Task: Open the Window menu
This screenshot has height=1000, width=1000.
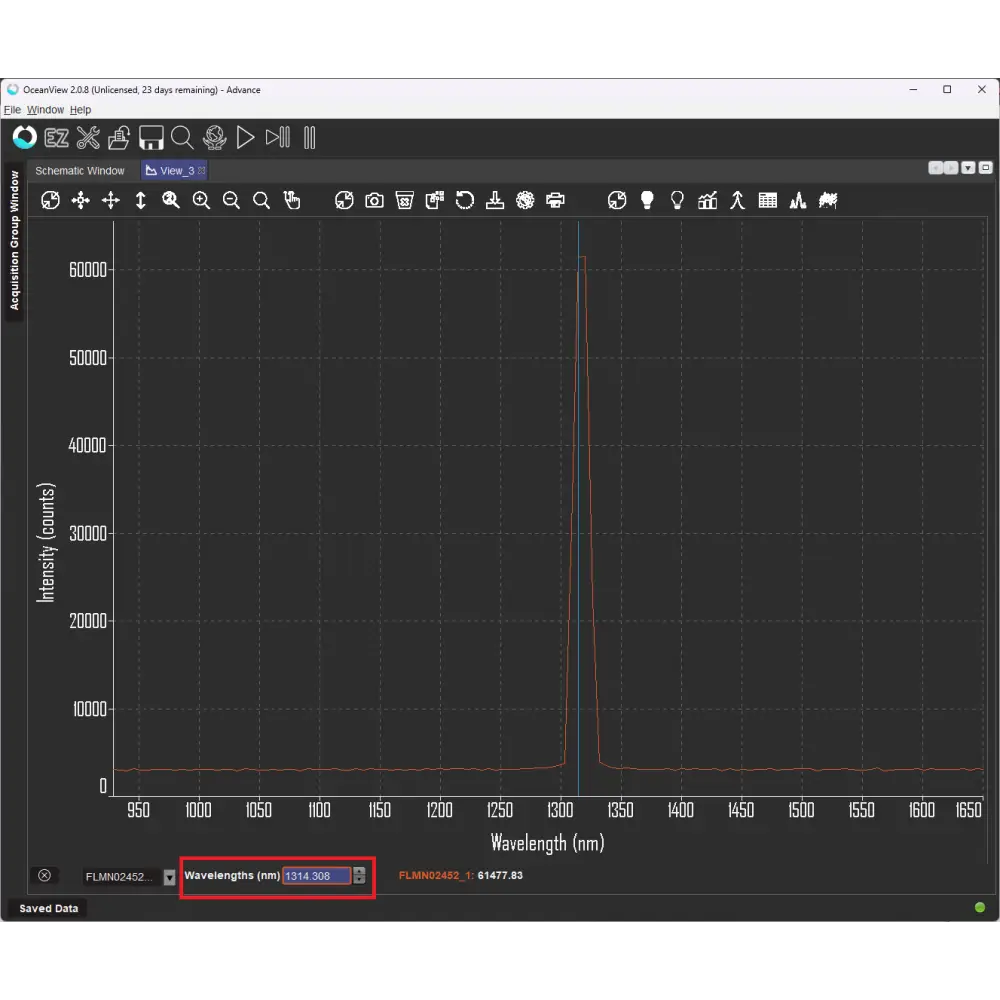Action: [x=45, y=110]
